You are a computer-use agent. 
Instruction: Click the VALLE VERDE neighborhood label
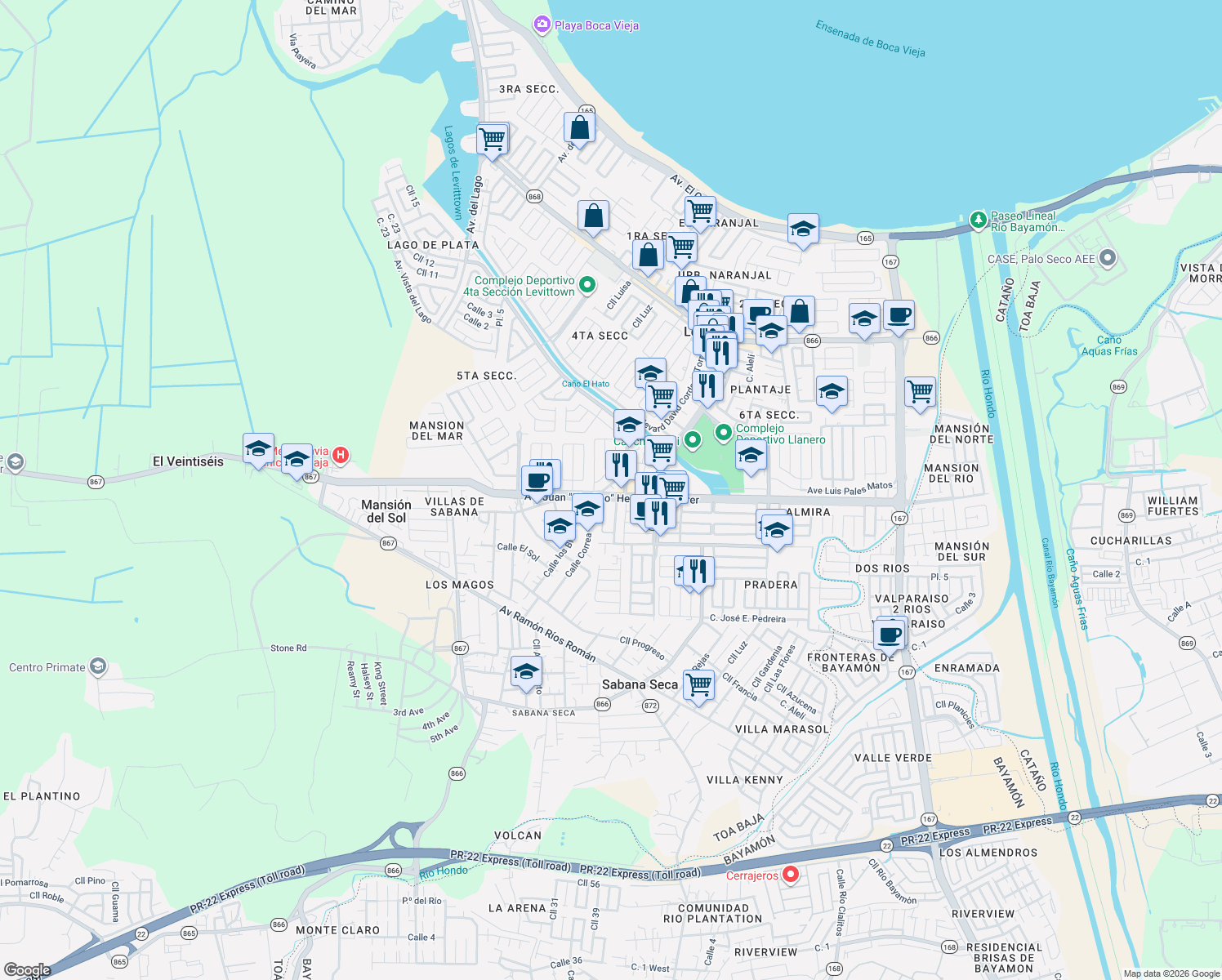893,758
